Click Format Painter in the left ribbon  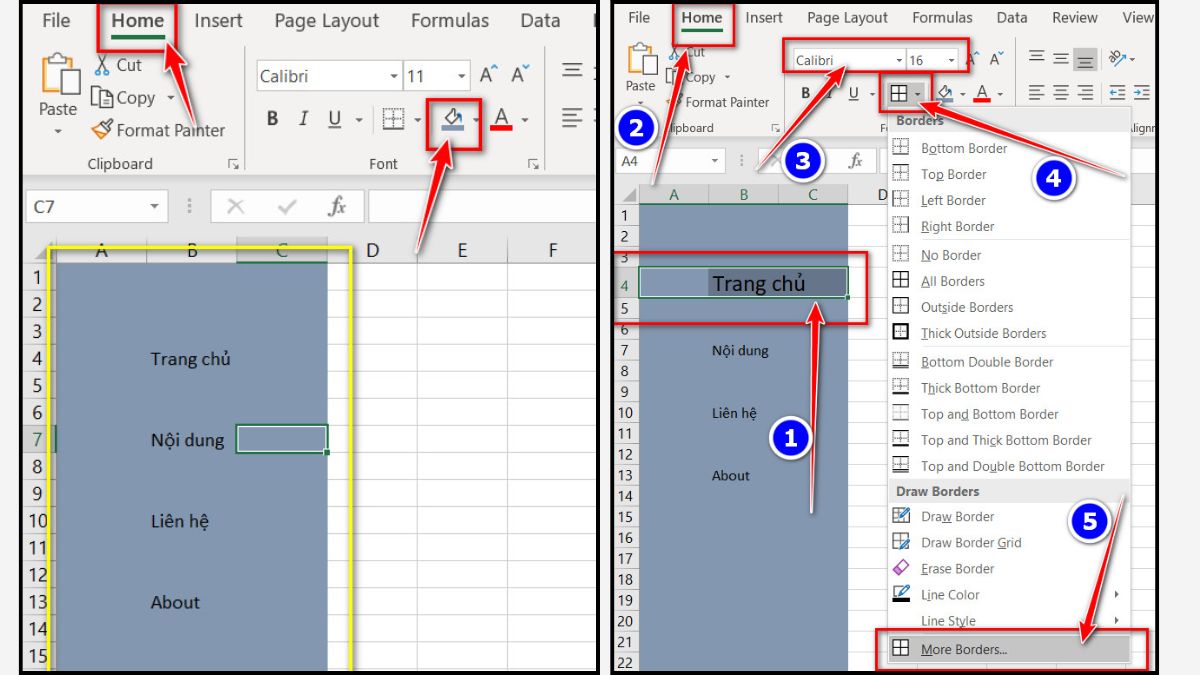(x=158, y=130)
